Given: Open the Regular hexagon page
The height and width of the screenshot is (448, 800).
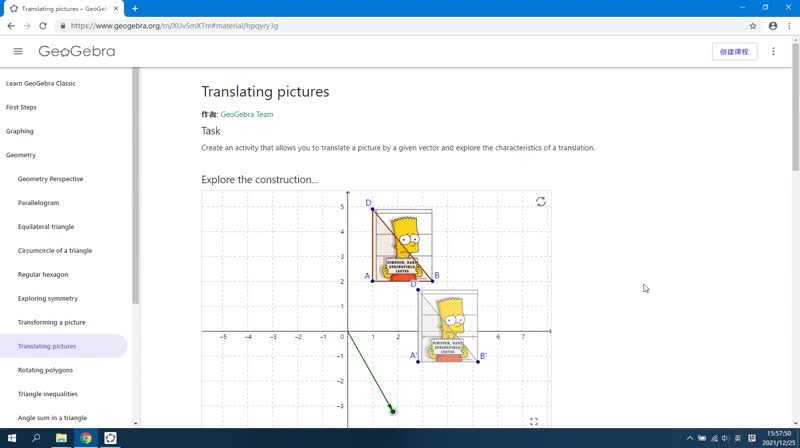Looking at the screenshot, I should (x=43, y=275).
